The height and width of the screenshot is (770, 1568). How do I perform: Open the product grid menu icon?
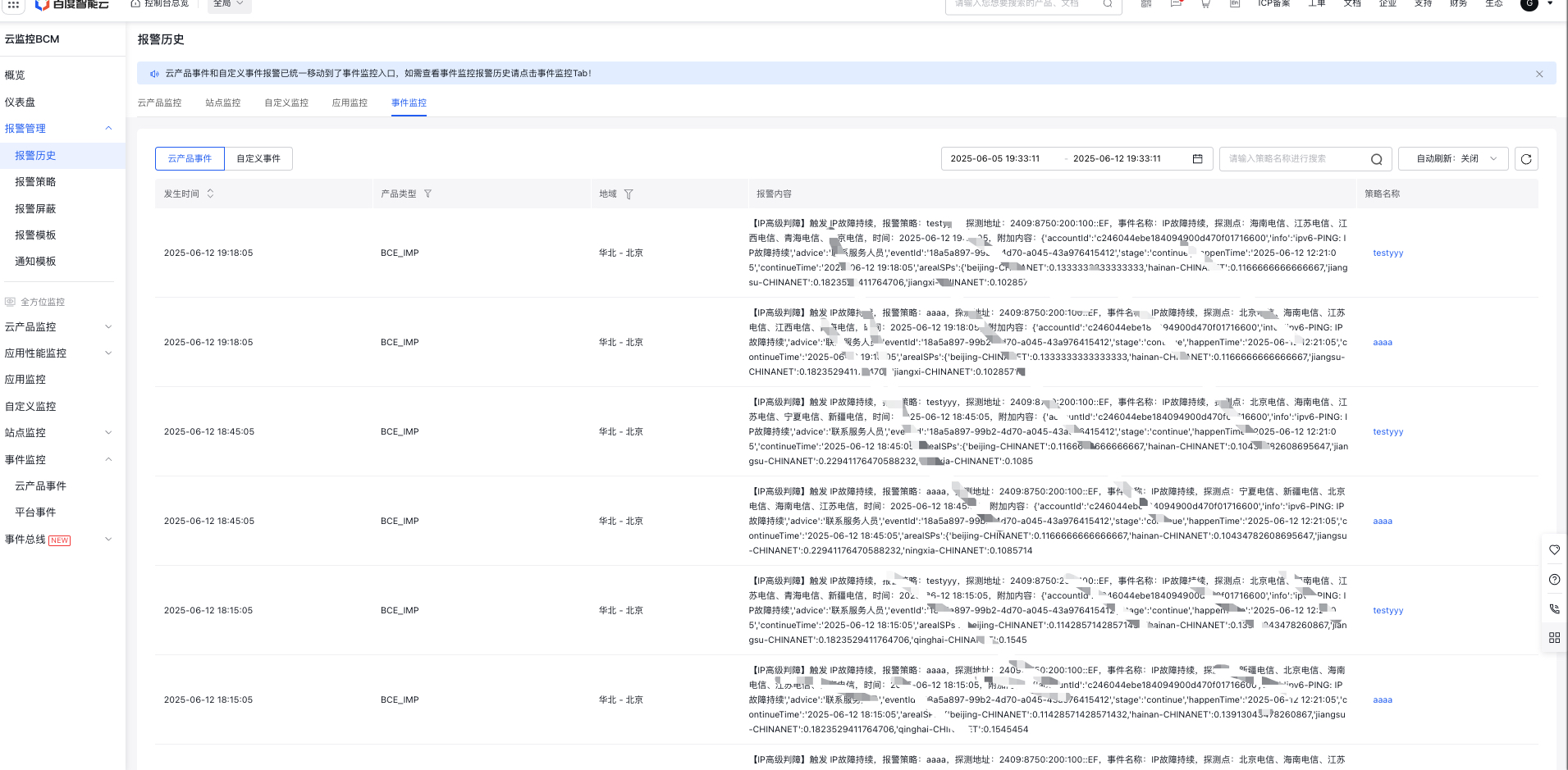coord(13,4)
